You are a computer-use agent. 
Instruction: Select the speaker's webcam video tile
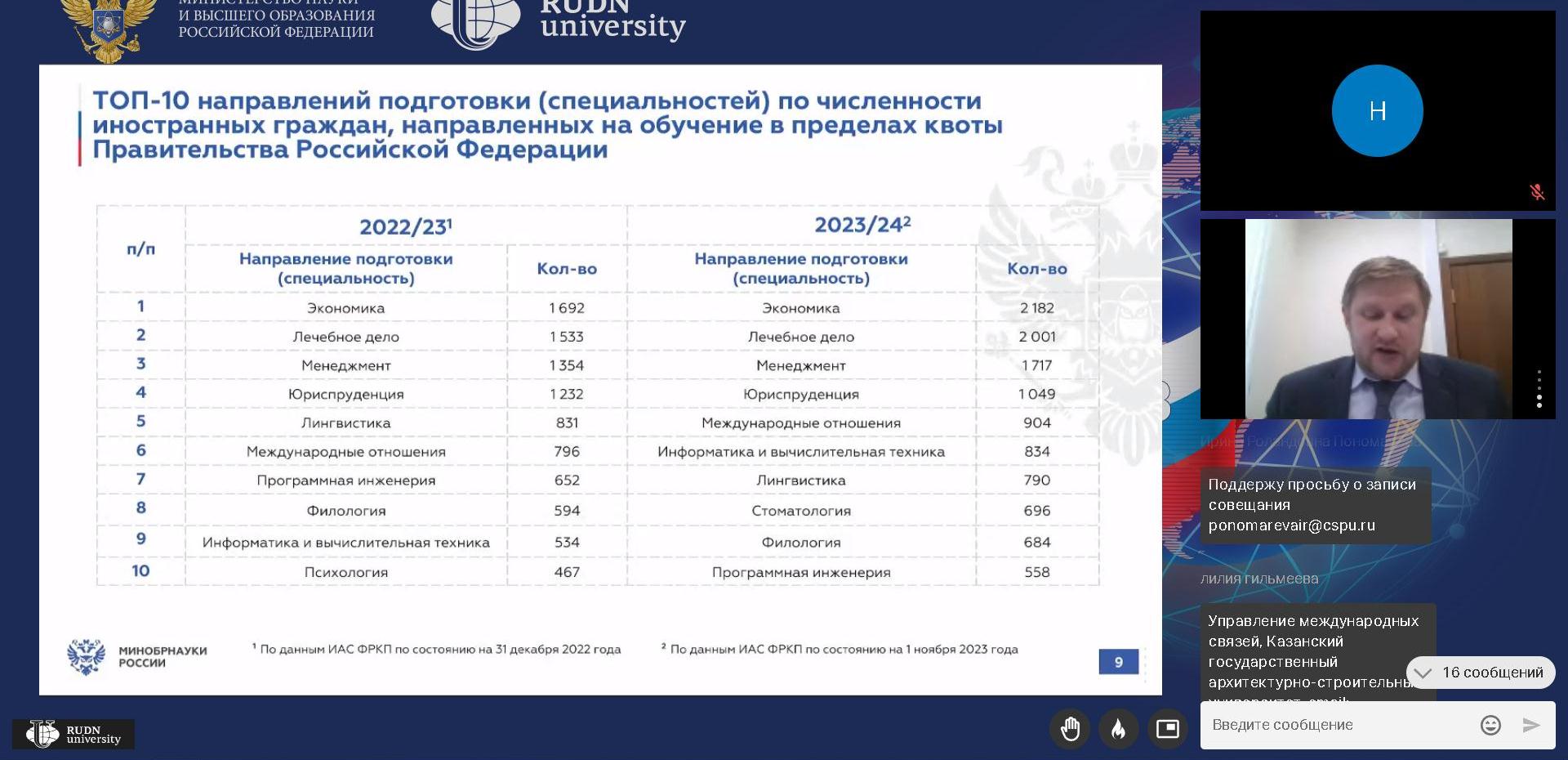(1378, 319)
